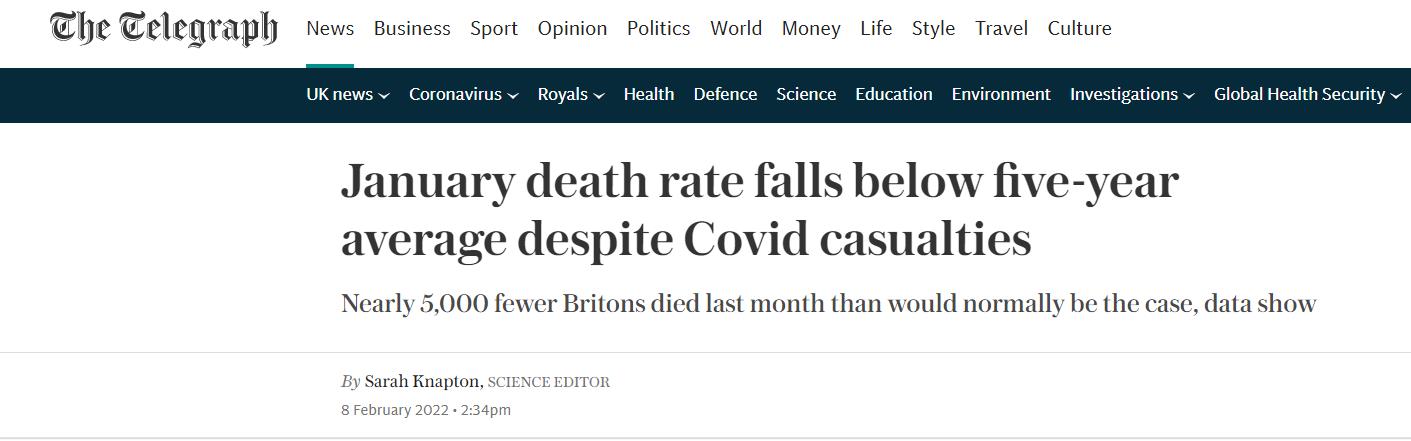Screen dimensions: 1411x441
Task: Go to the Defence subsection
Action: [725, 94]
